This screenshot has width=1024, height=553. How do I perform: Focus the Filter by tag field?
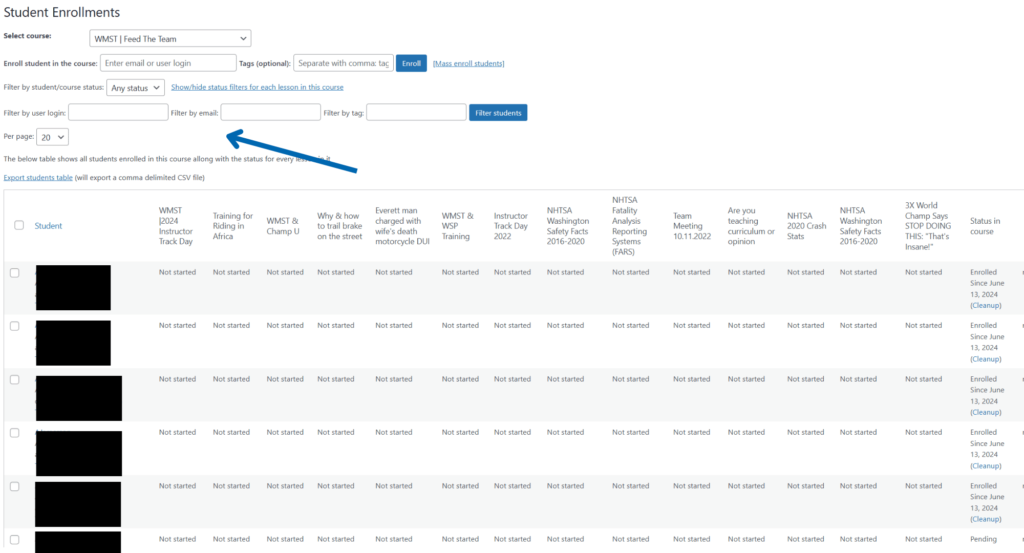(x=416, y=113)
